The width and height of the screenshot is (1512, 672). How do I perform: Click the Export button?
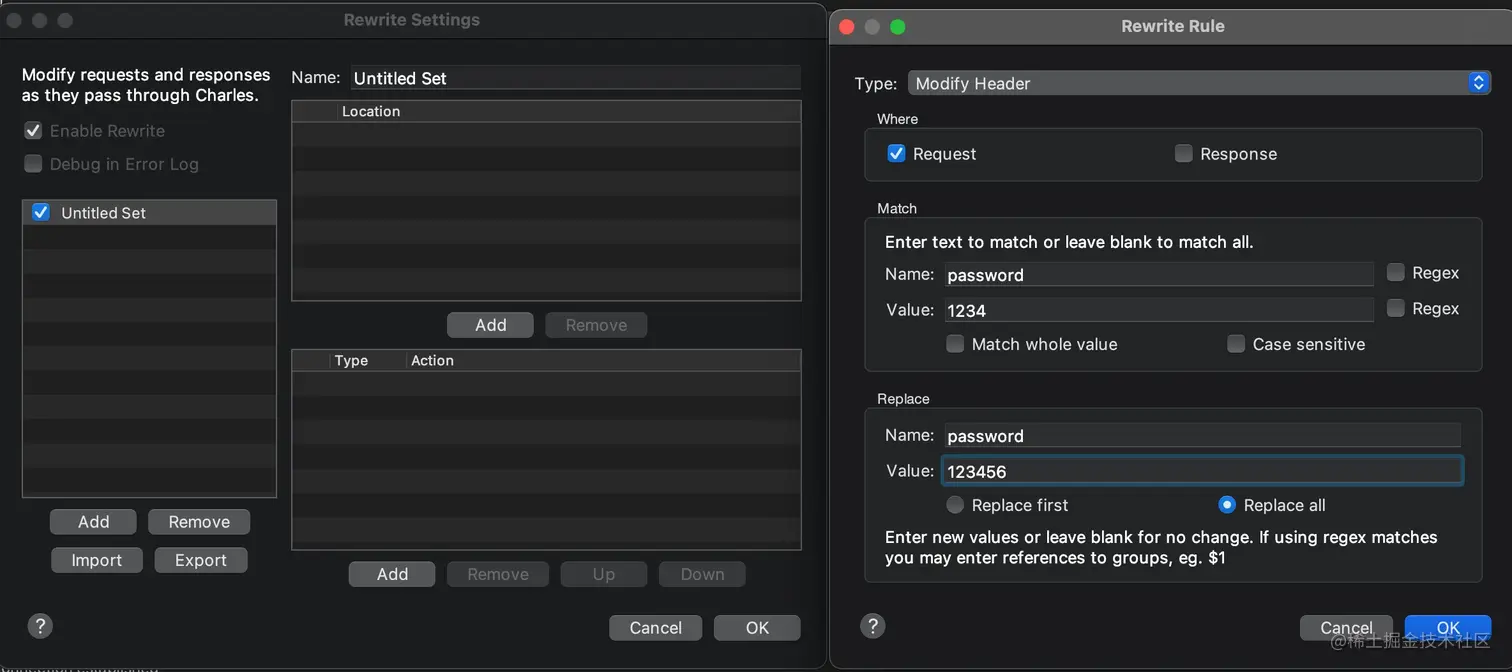201,560
